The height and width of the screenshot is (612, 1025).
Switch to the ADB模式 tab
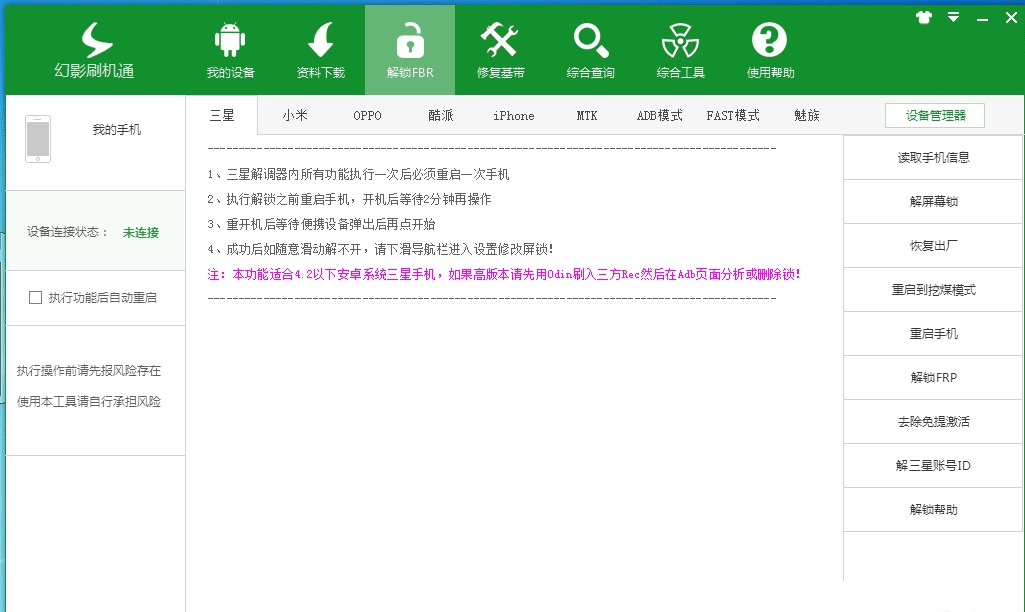[x=660, y=116]
